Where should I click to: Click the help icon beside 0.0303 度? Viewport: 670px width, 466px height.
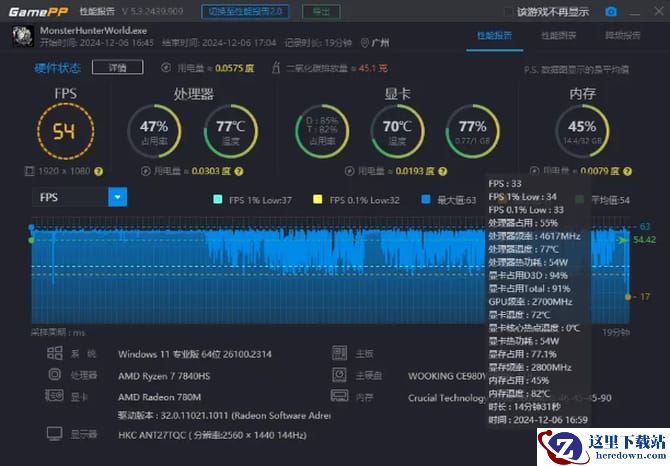(239, 171)
